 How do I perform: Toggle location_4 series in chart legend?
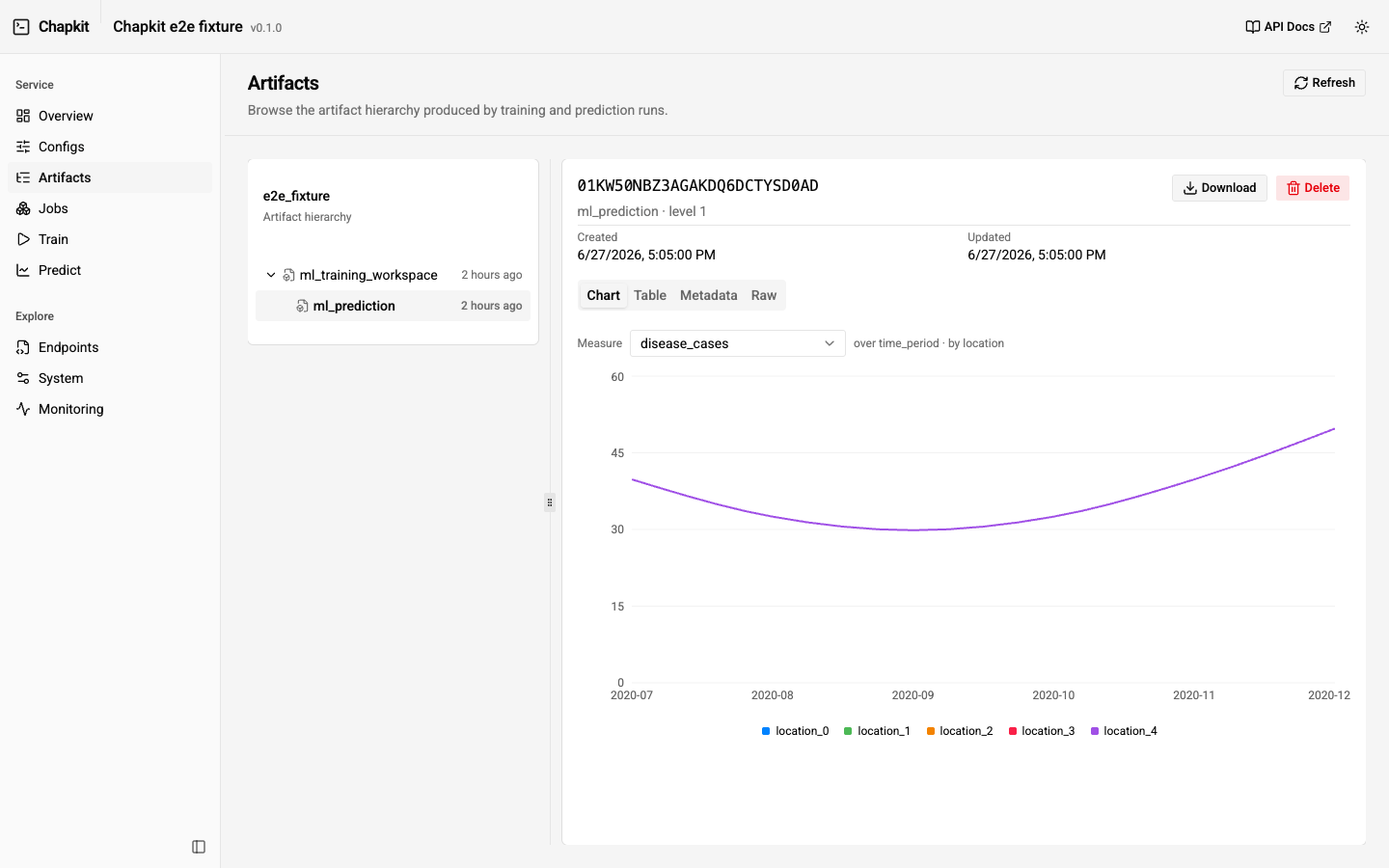point(1124,731)
